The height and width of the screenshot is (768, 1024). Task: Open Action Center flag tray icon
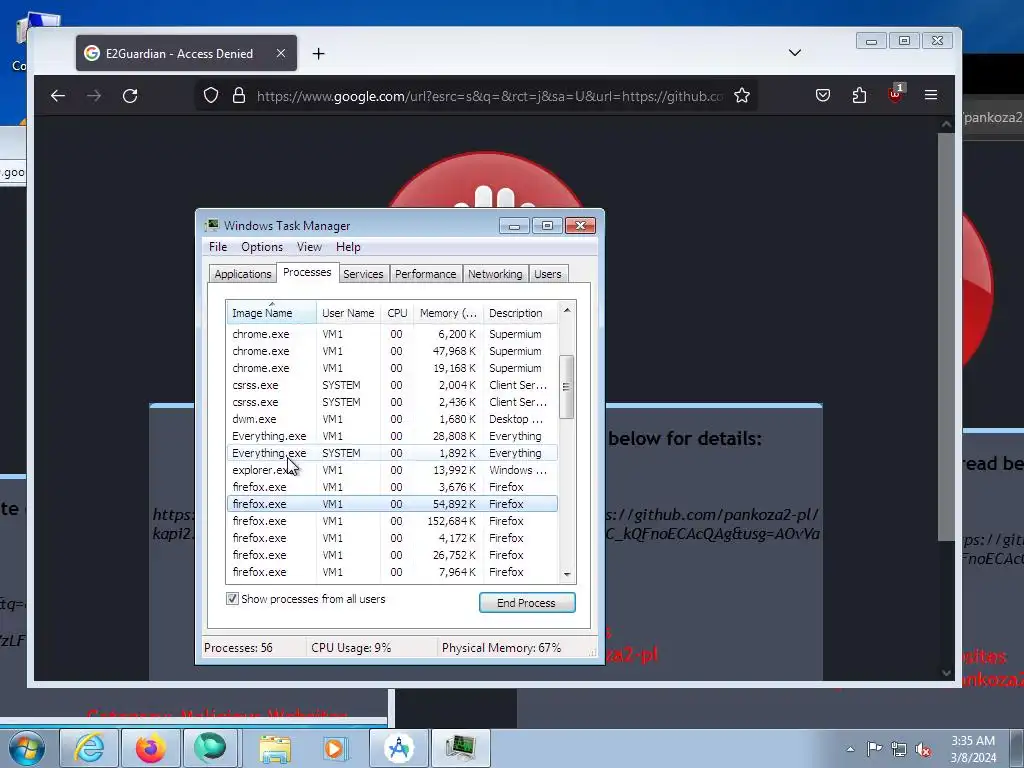[x=874, y=749]
